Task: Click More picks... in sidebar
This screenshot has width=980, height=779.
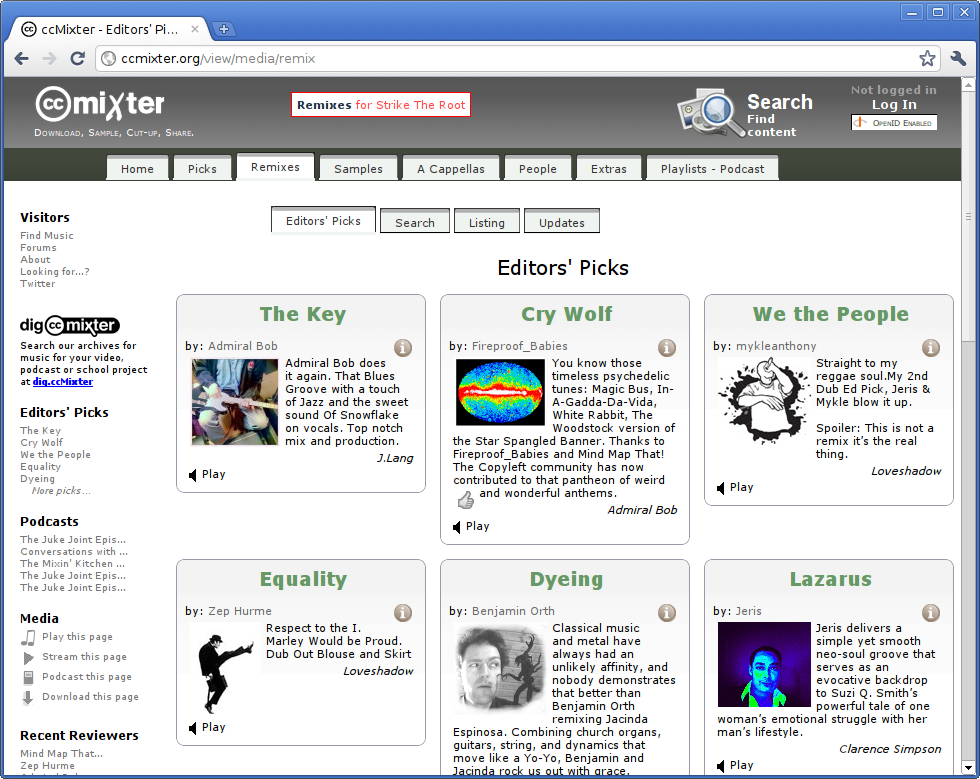Action: tap(61, 491)
